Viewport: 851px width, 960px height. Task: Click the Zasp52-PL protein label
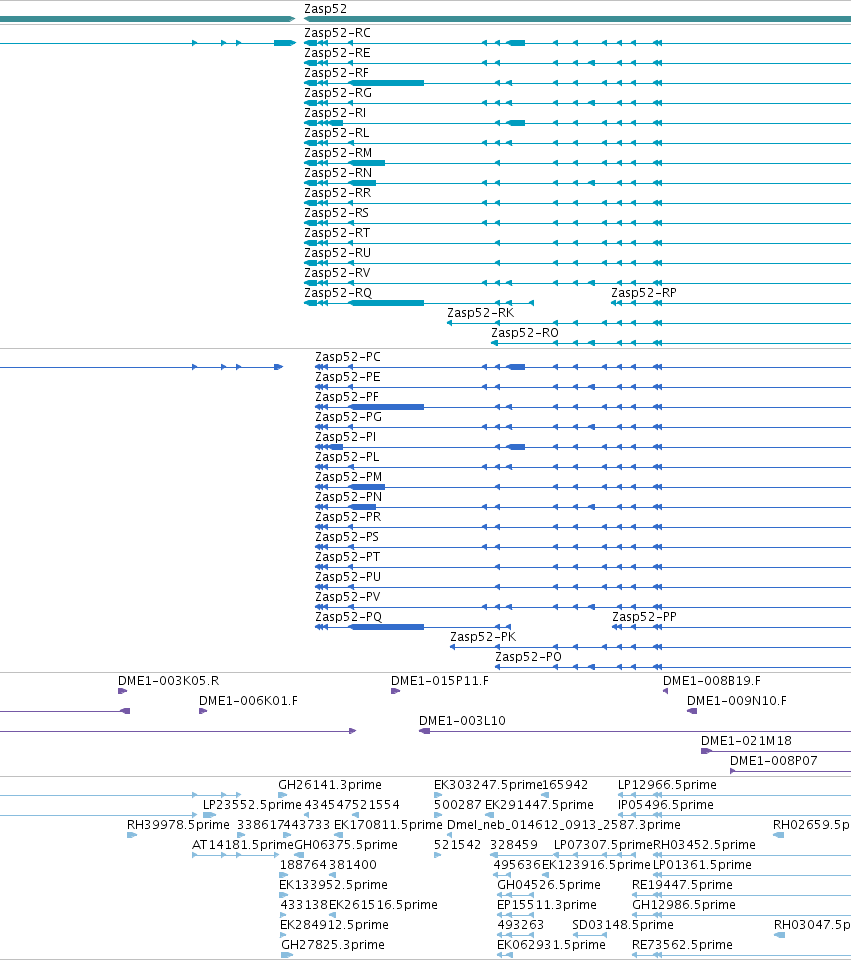pos(347,457)
